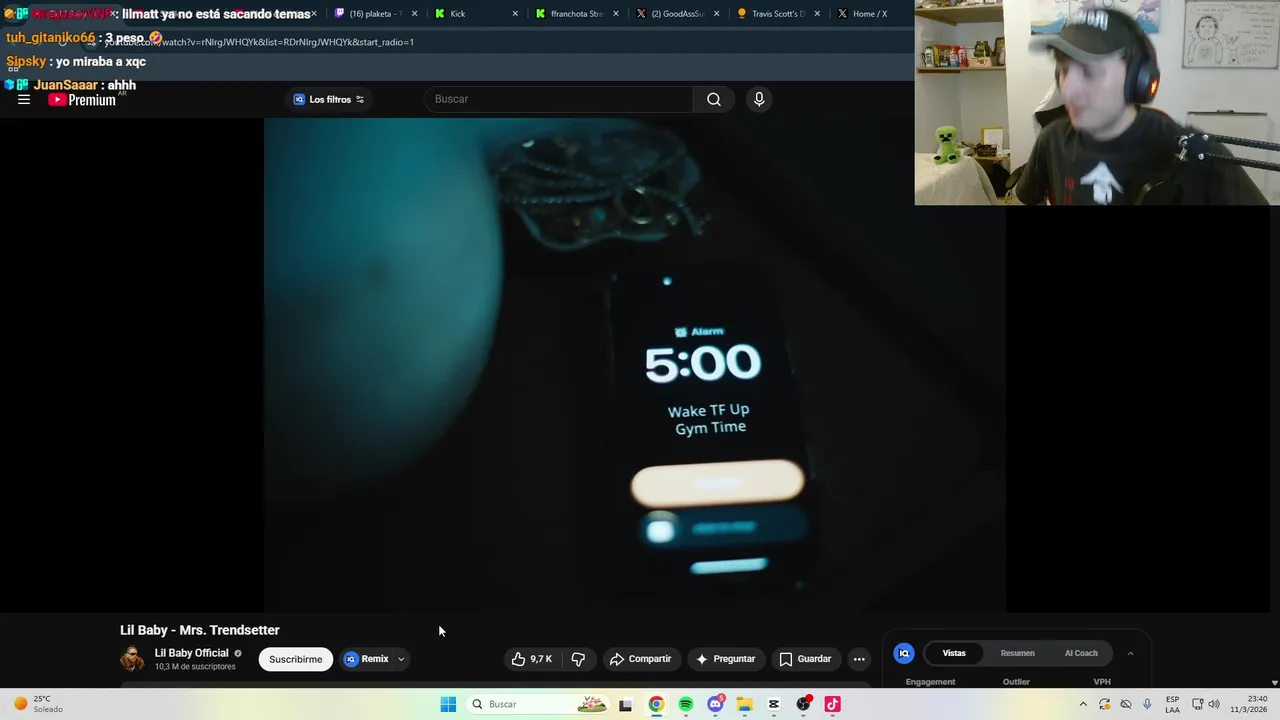Open Spotify from the taskbar
Viewport: 1280px width, 720px height.
coord(686,704)
